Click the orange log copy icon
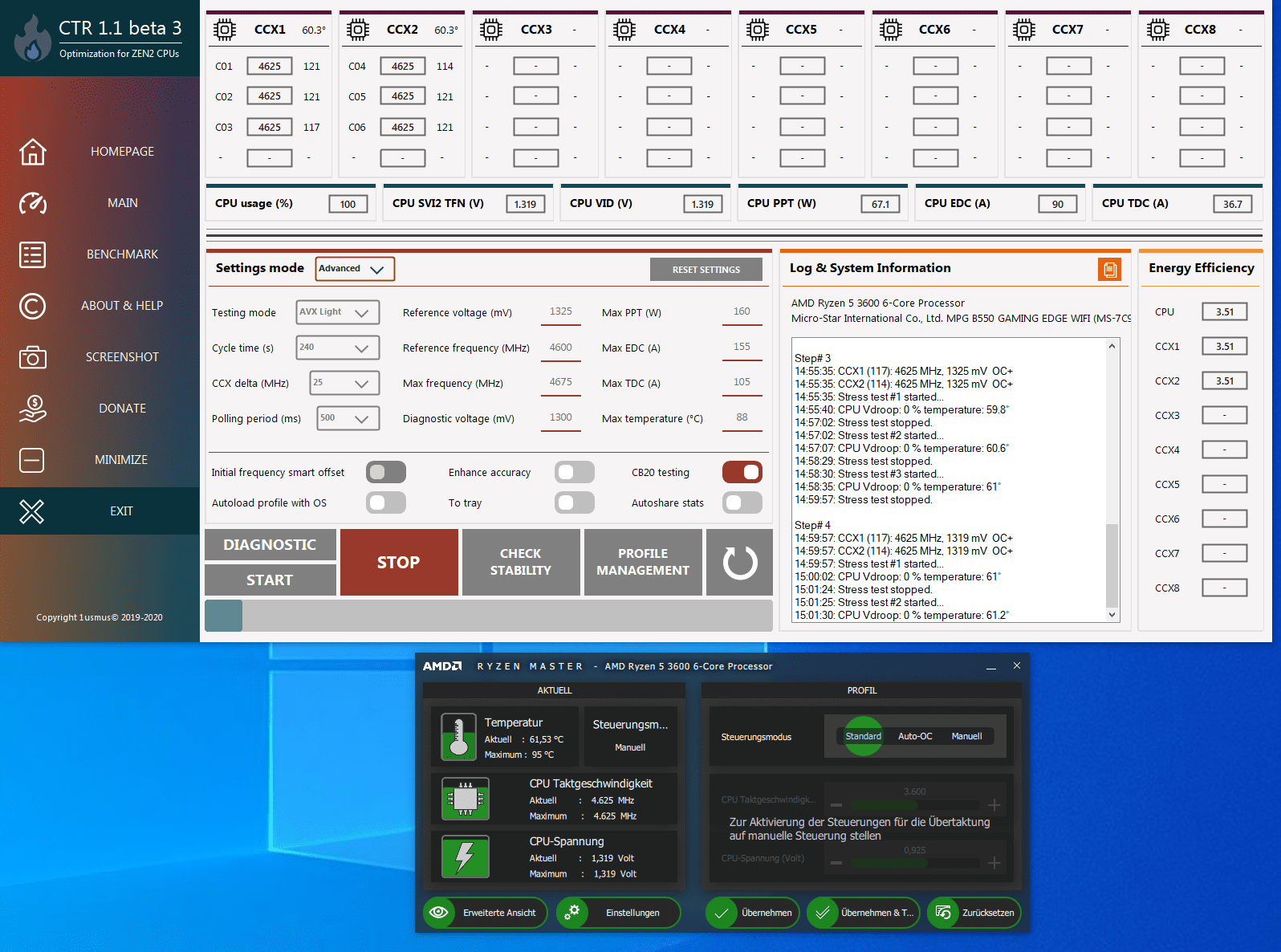Screen dimensions: 1281x952 click(1110, 270)
